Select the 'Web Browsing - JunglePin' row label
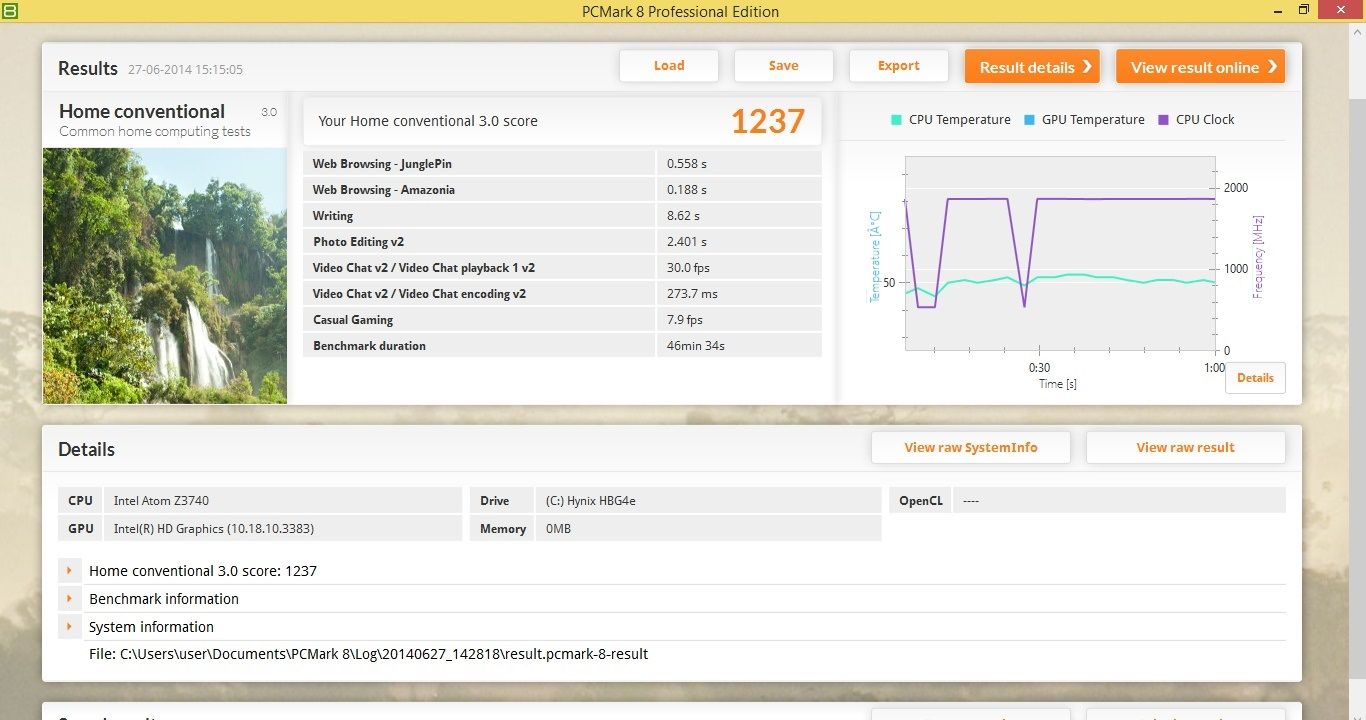 point(382,164)
